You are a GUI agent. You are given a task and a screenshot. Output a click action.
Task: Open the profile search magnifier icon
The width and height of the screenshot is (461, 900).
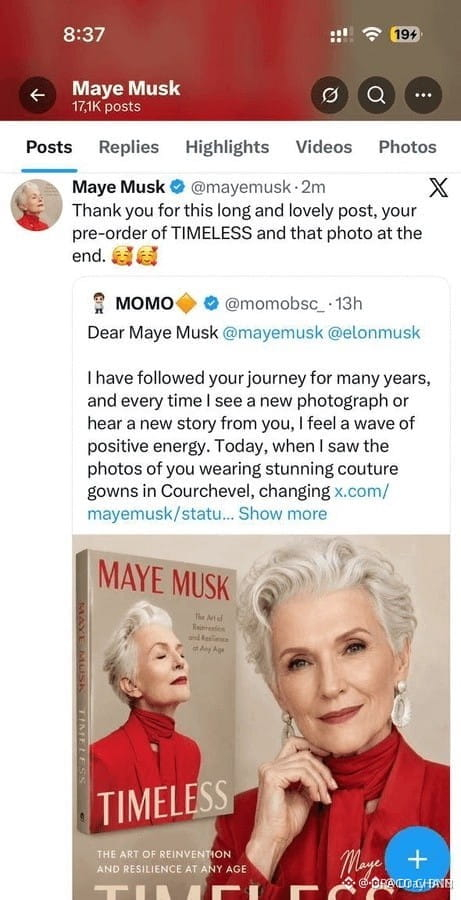(x=376, y=95)
